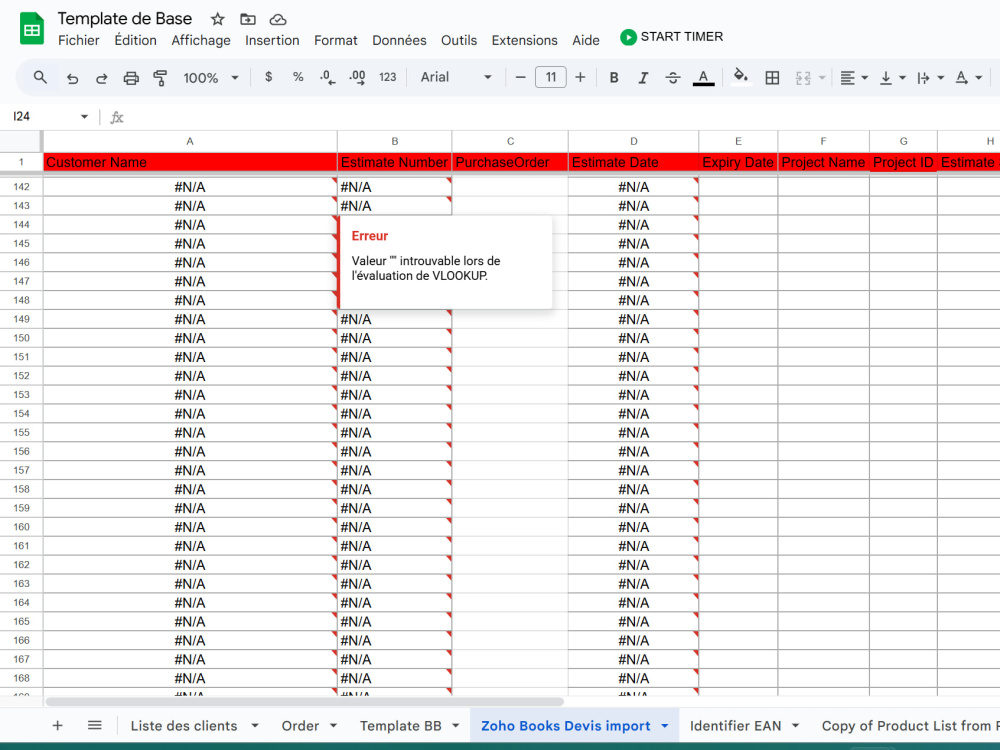Open the Outils menu

(x=459, y=40)
